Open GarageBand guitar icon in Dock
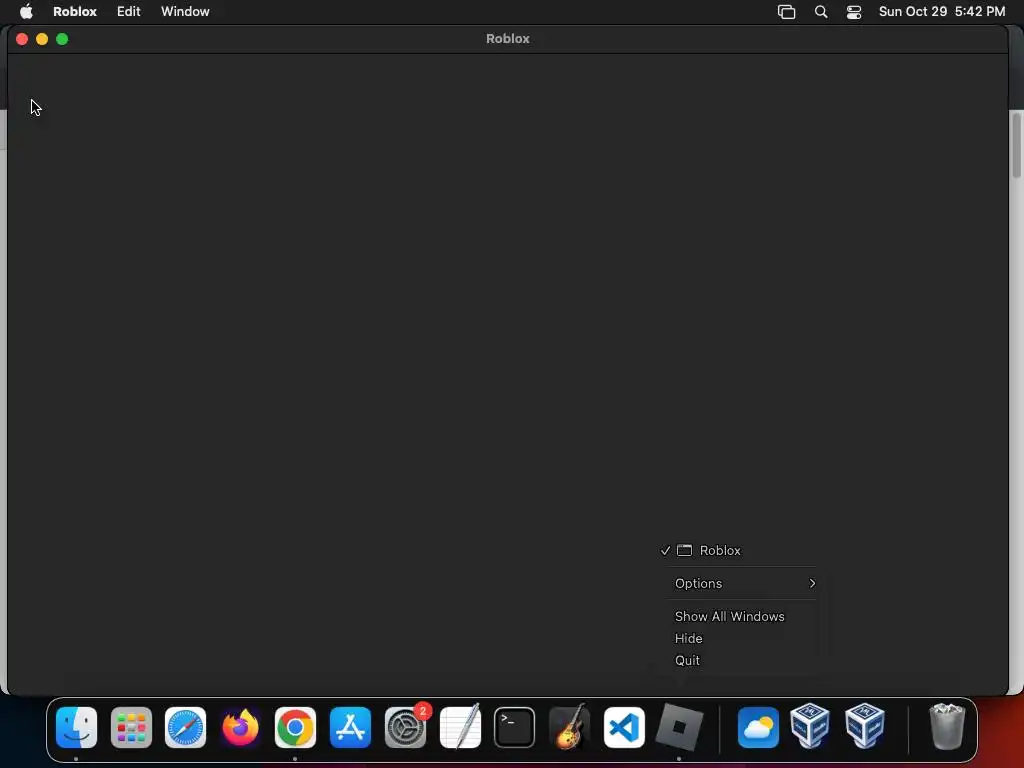This screenshot has width=1024, height=768. point(569,727)
